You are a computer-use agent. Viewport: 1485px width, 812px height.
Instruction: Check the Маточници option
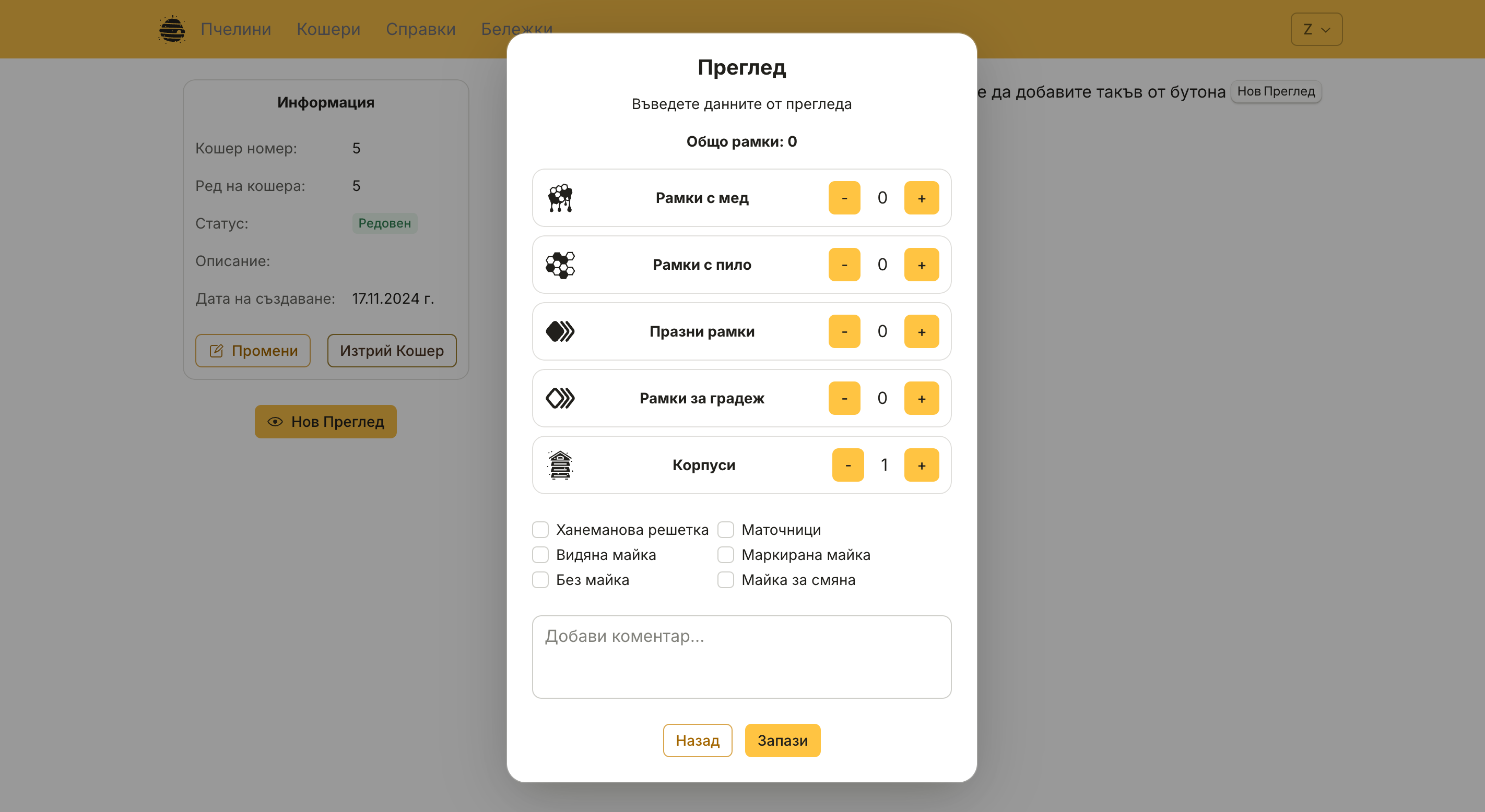726,530
